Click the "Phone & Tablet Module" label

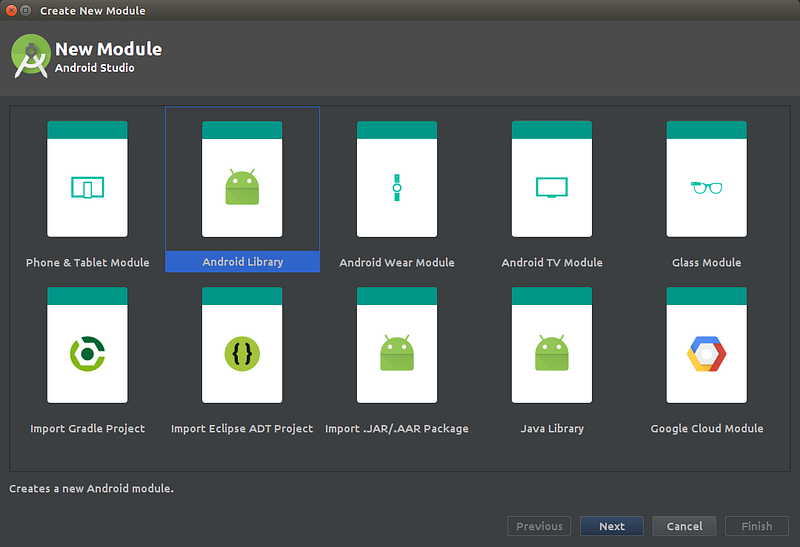(88, 263)
